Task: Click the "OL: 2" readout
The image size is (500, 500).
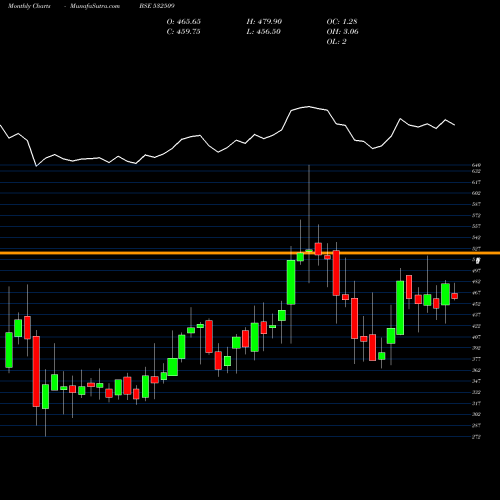Action: (x=336, y=42)
